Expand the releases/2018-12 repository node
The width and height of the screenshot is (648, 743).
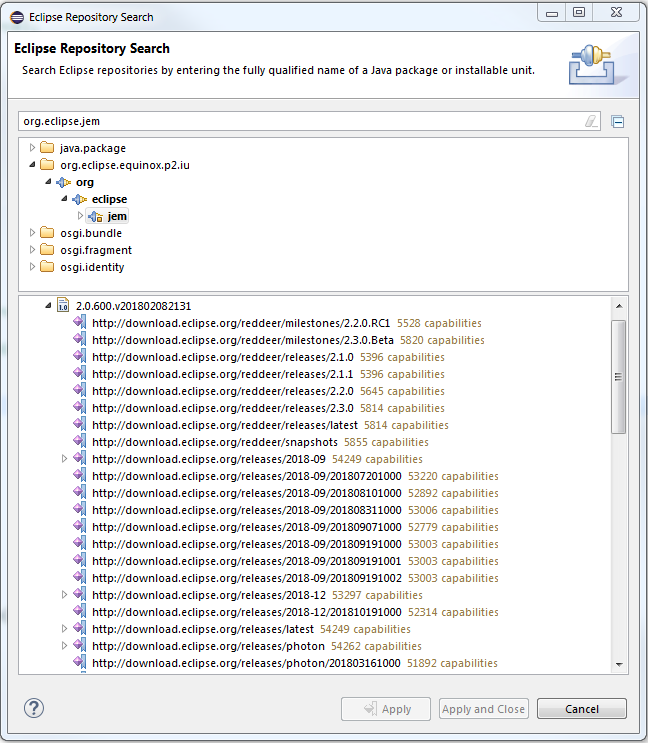64,595
